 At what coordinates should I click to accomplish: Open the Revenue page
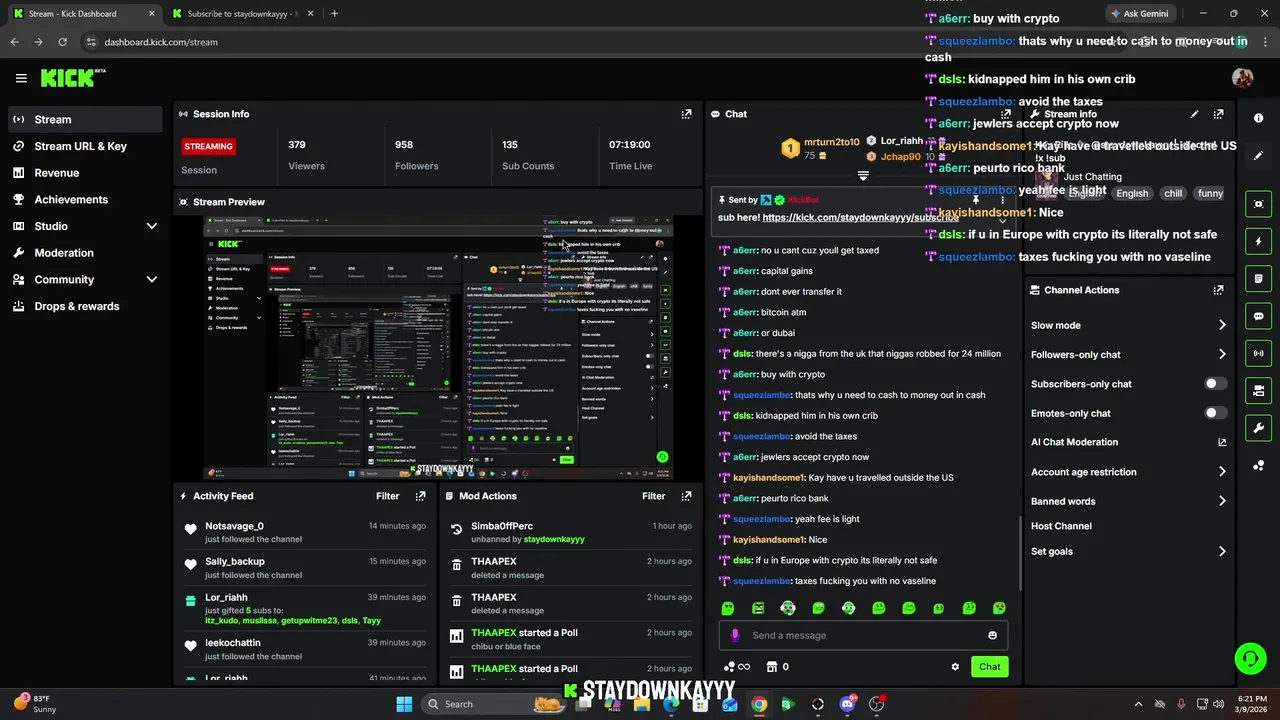click(x=85, y=173)
